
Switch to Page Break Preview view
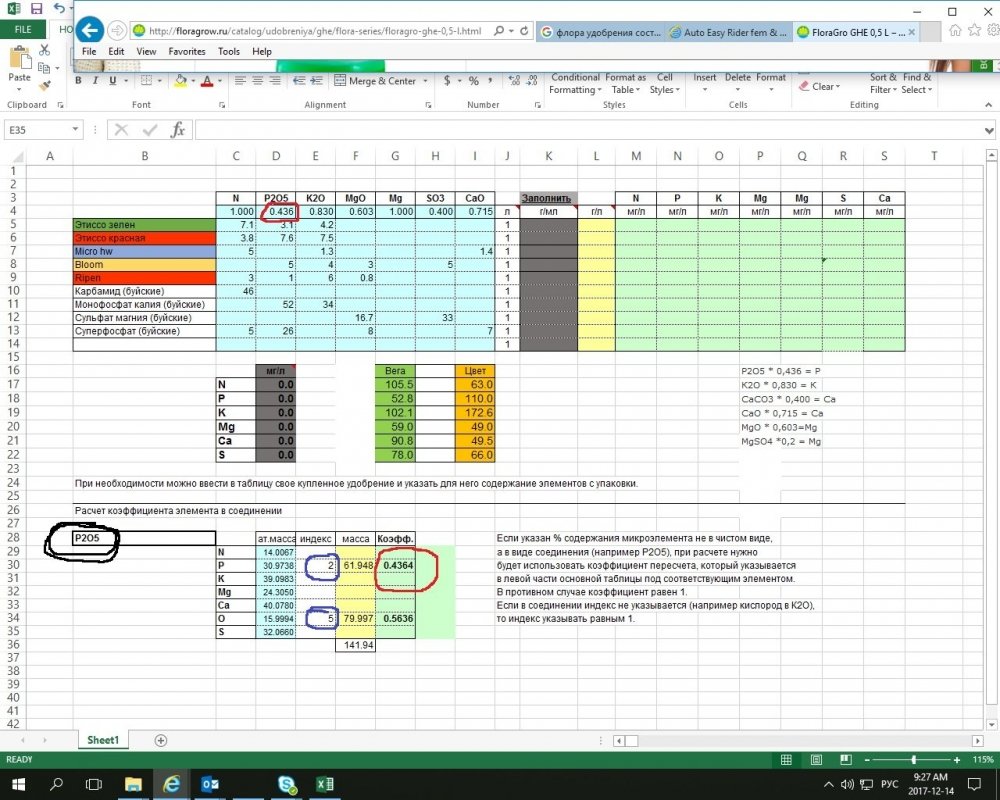(x=846, y=759)
